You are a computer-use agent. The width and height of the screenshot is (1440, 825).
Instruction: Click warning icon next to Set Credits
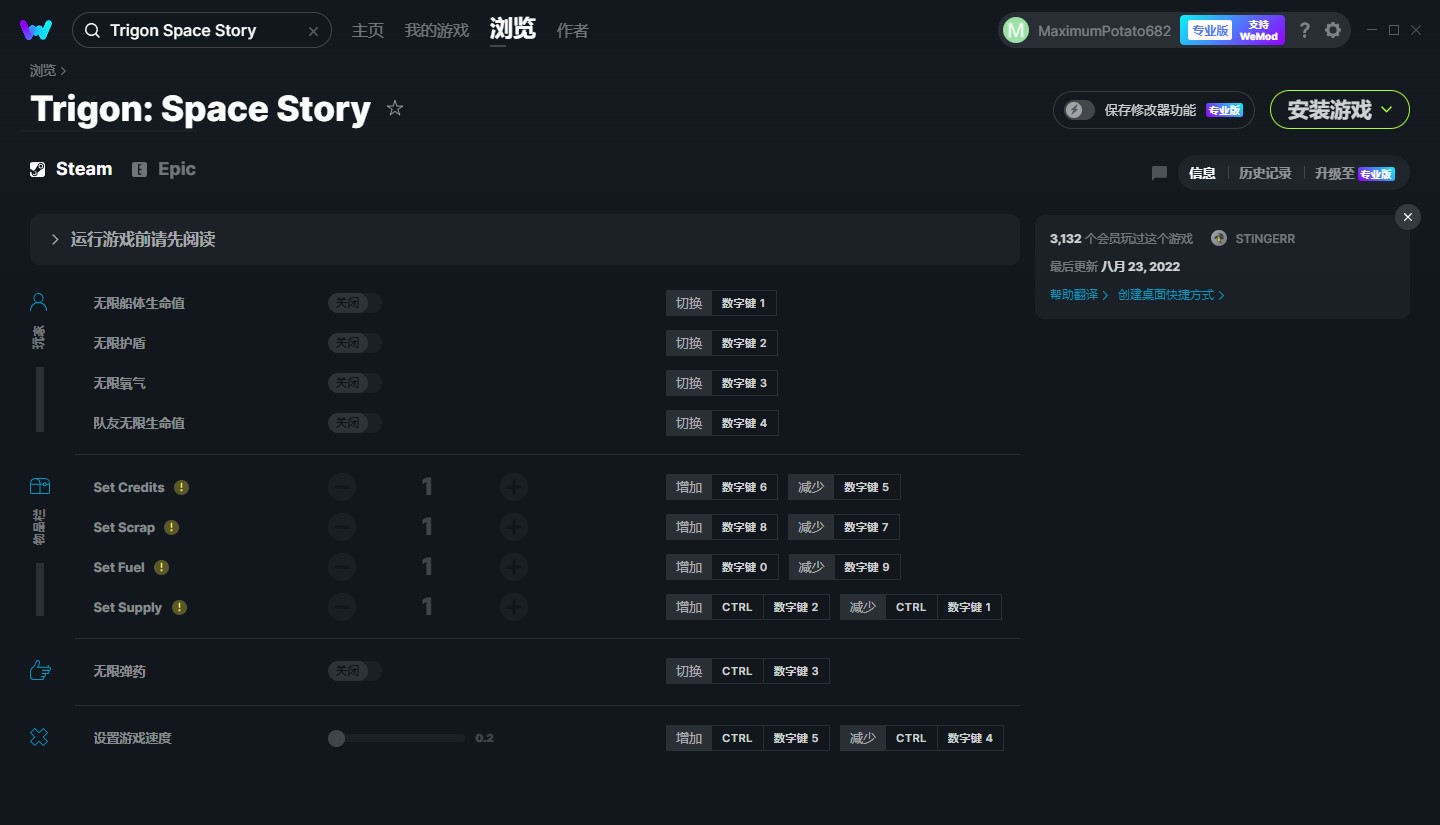click(181, 487)
